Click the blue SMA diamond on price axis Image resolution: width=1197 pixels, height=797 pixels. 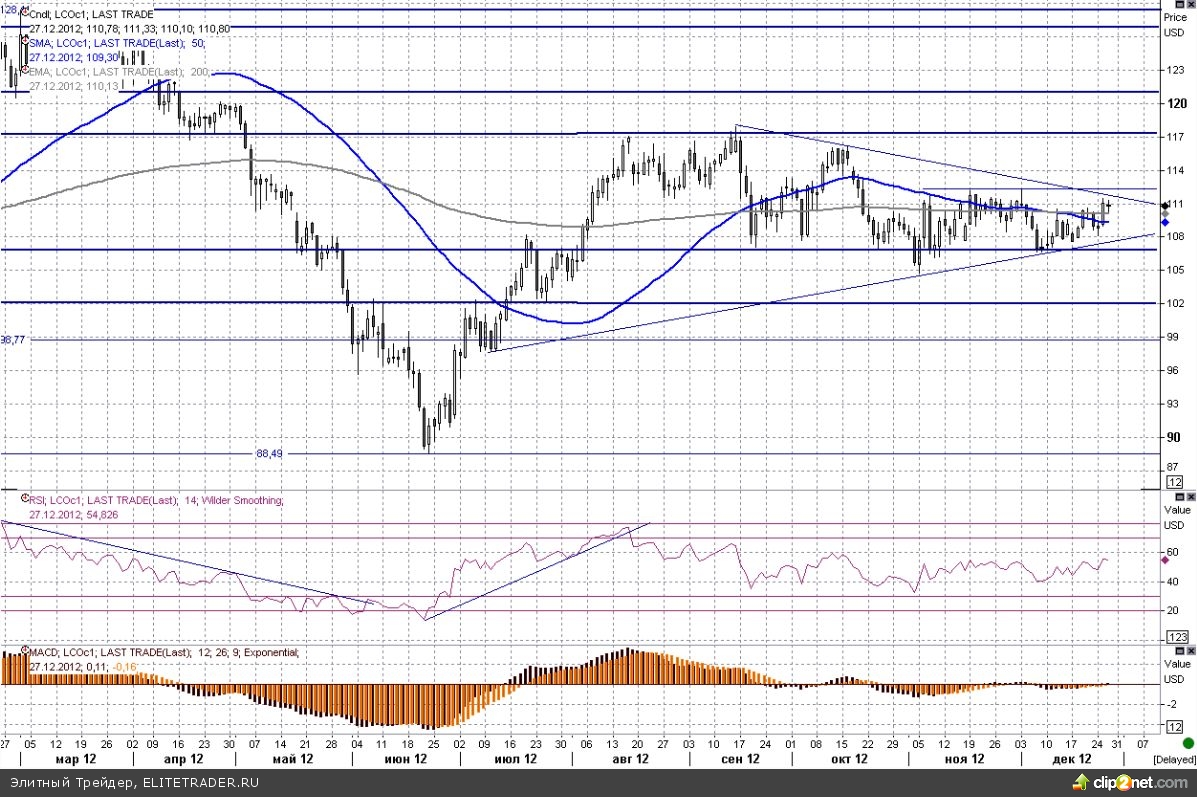tap(1165, 222)
